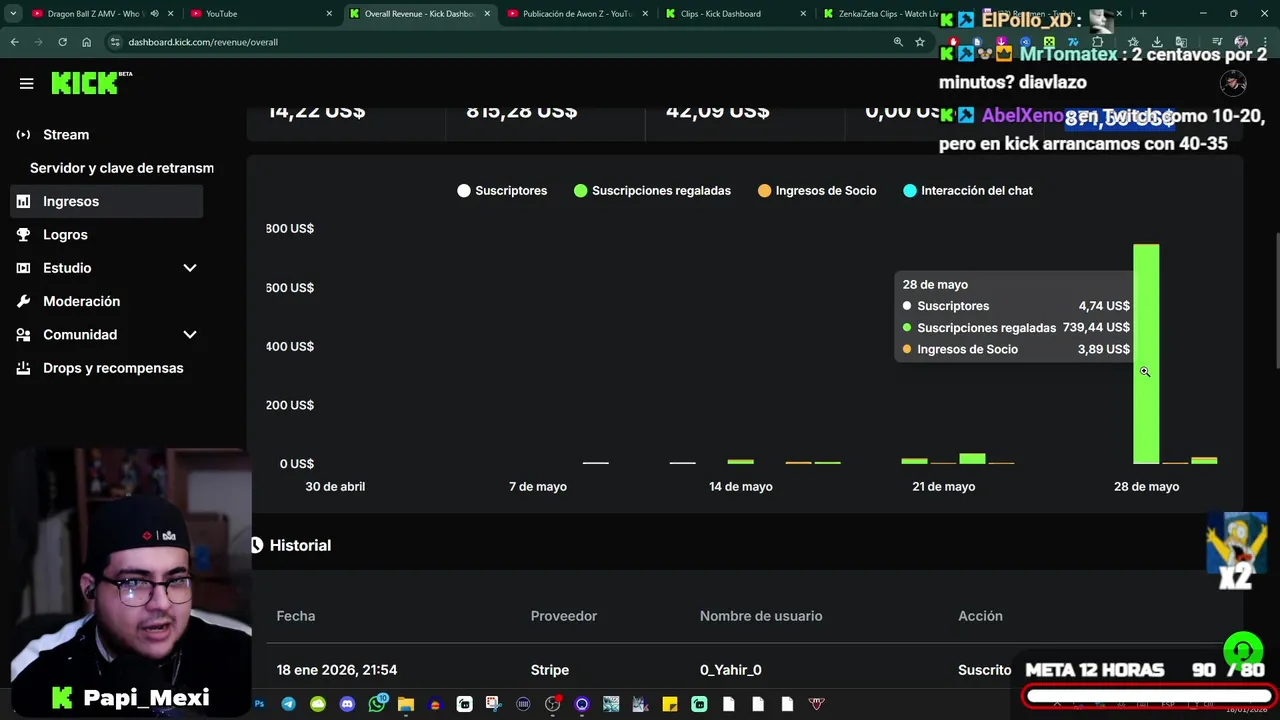Viewport: 1280px width, 720px height.
Task: Reload the Kick dashboard page
Action: [x=62, y=42]
